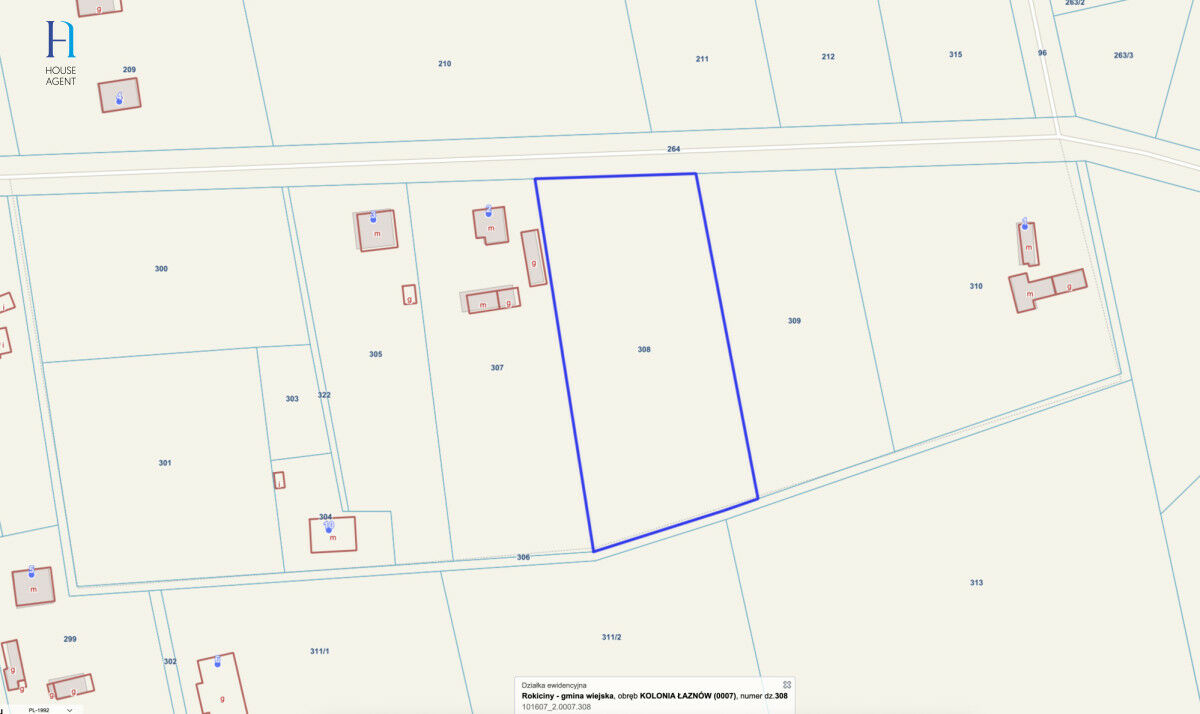Select parcel 210 north of the road

[x=444, y=64]
